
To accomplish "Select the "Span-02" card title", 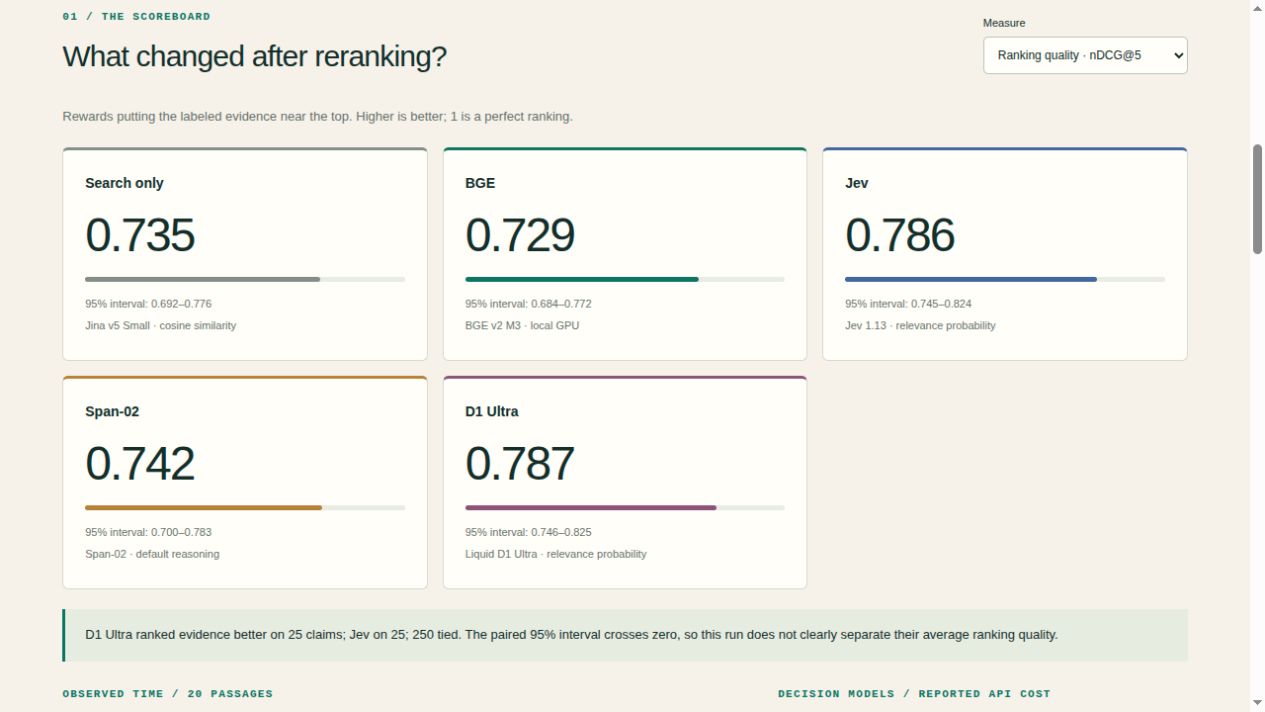I will tap(112, 412).
